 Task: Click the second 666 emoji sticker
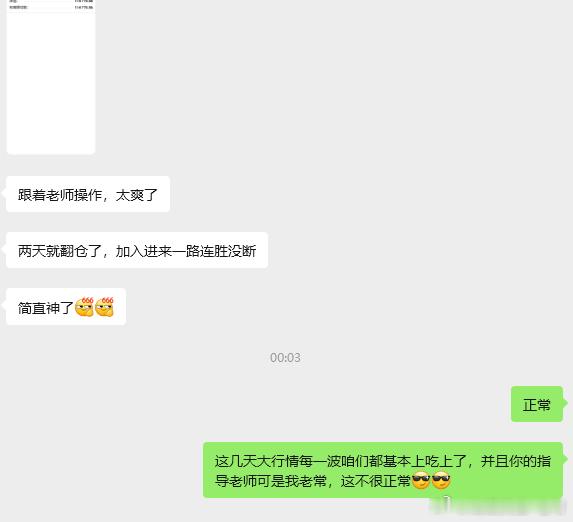(105, 307)
